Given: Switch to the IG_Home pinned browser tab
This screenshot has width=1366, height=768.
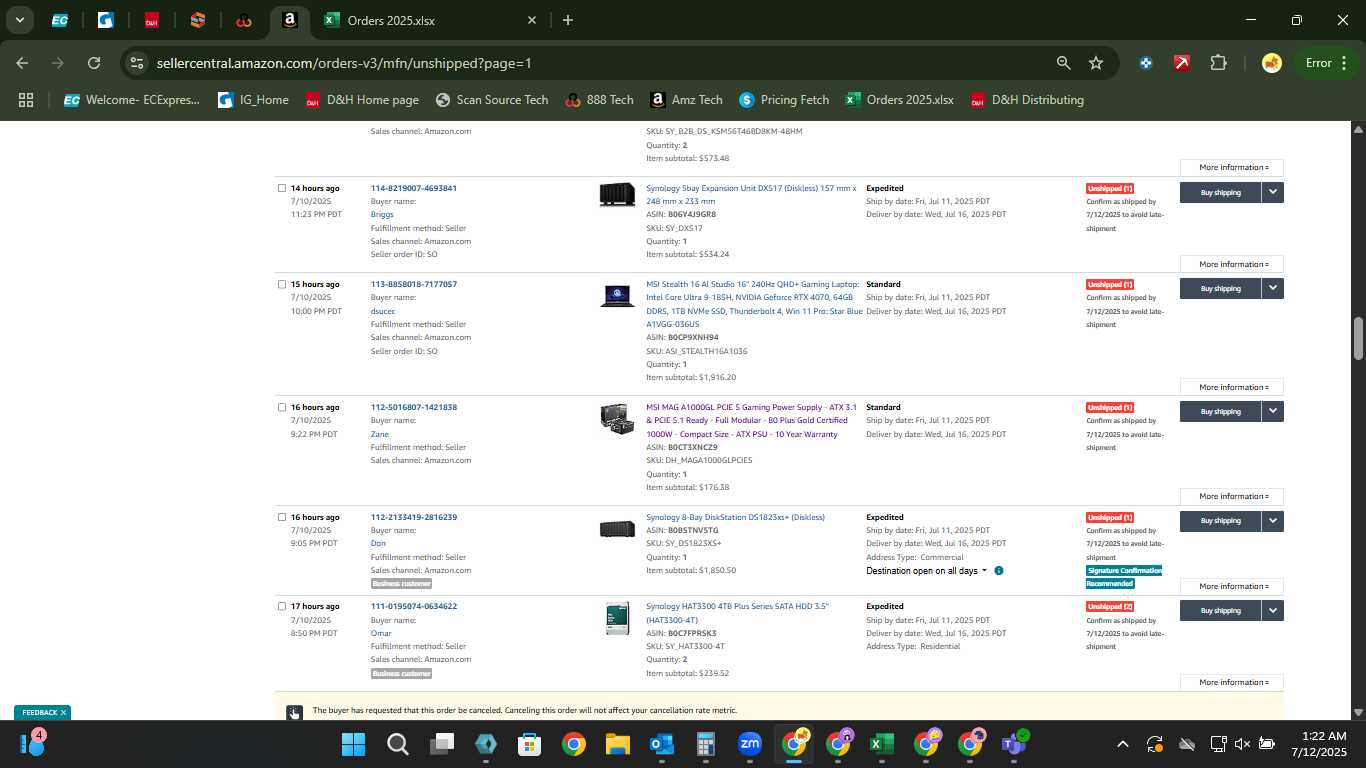Looking at the screenshot, I should point(105,20).
